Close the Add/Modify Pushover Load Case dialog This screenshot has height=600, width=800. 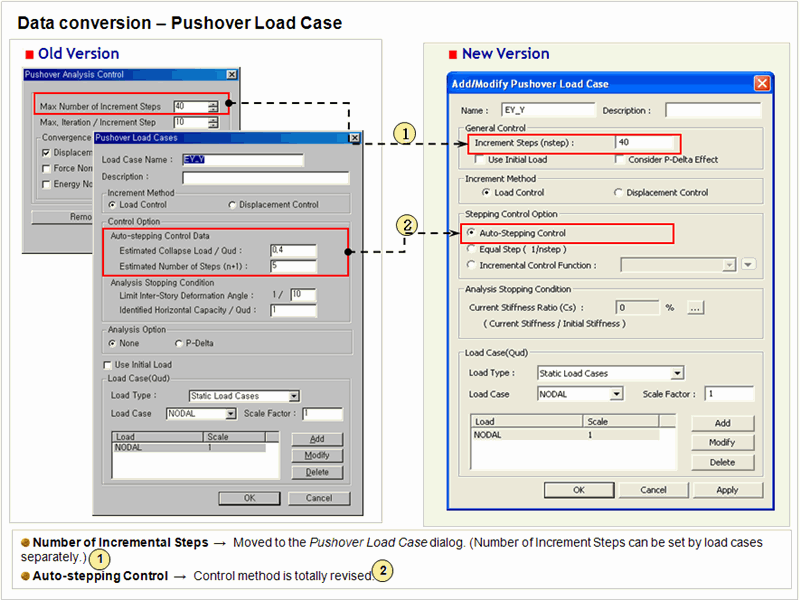point(761,84)
